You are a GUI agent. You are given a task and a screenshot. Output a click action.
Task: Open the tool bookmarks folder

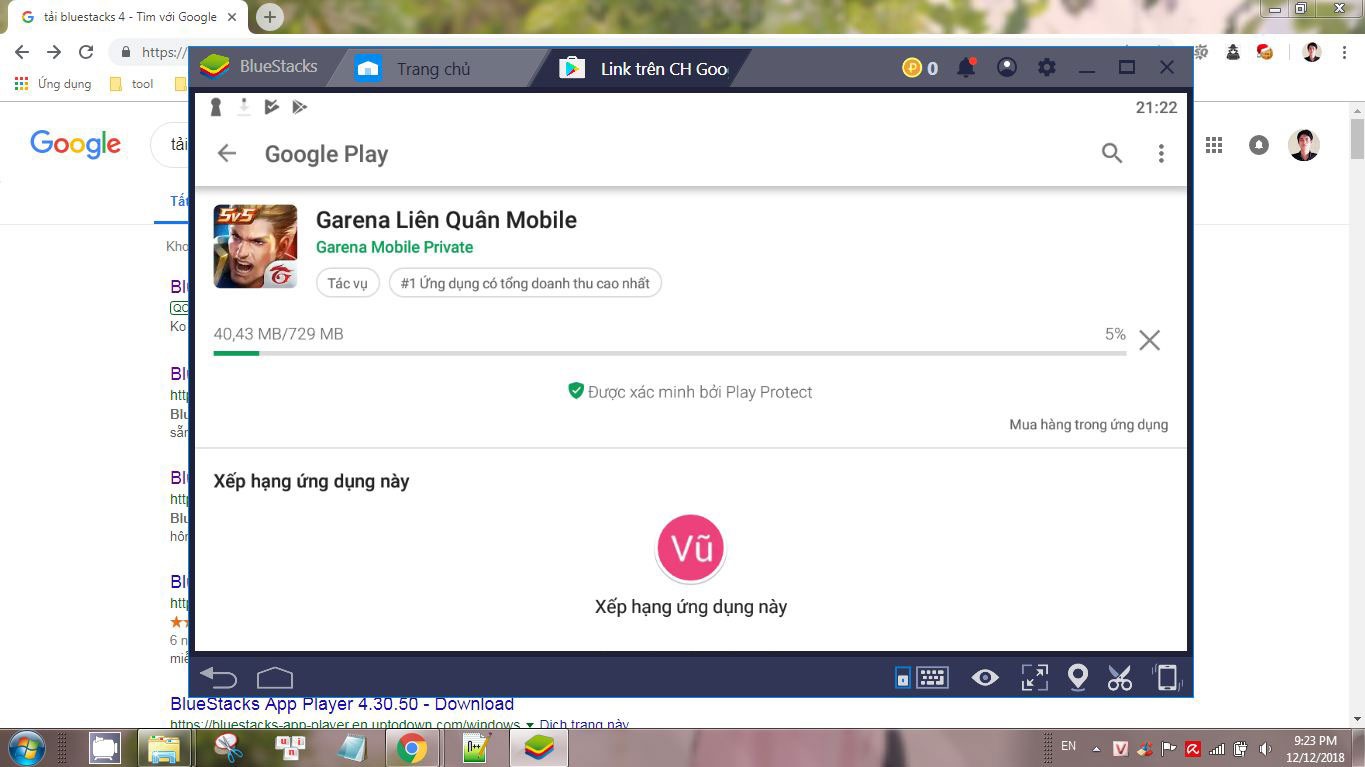tap(131, 84)
